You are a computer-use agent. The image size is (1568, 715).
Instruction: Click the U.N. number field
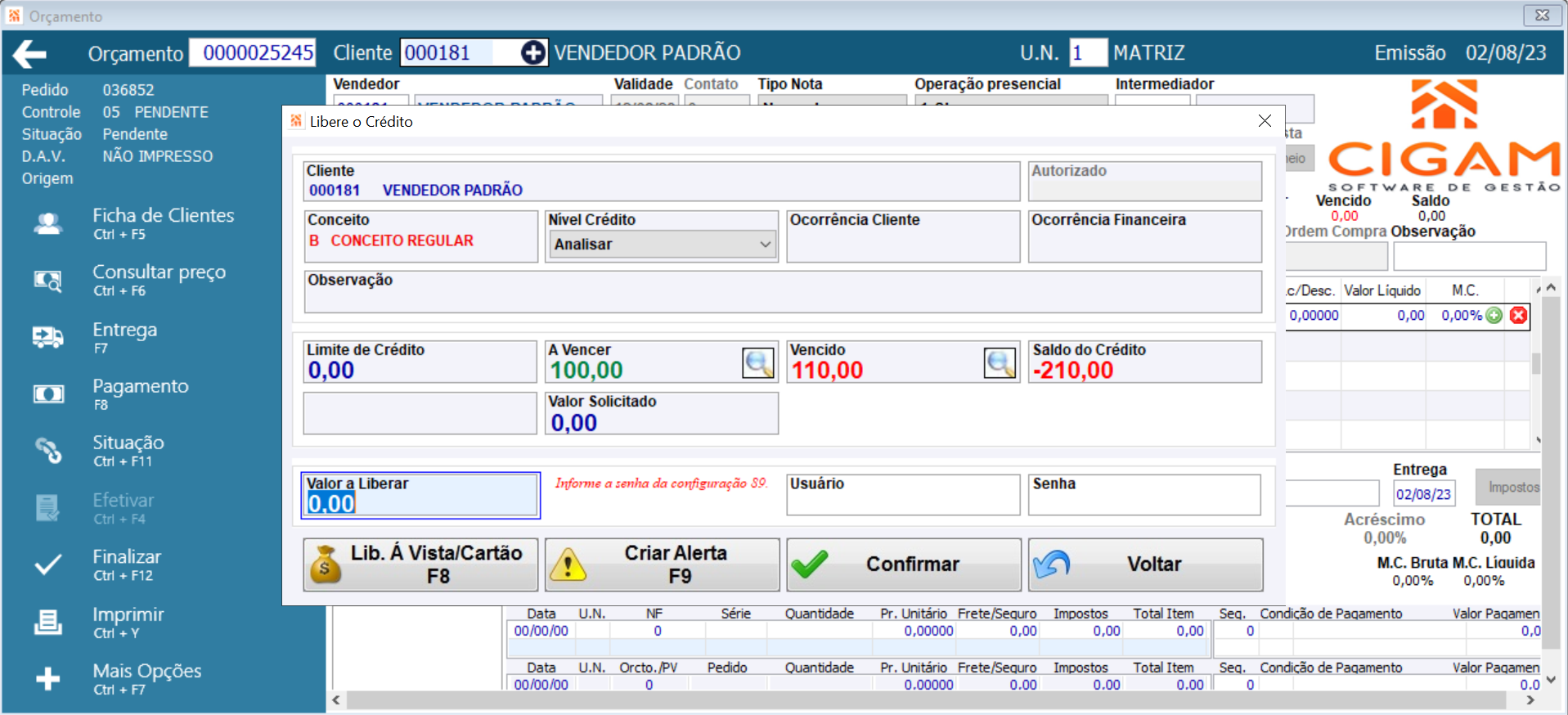pos(1088,53)
